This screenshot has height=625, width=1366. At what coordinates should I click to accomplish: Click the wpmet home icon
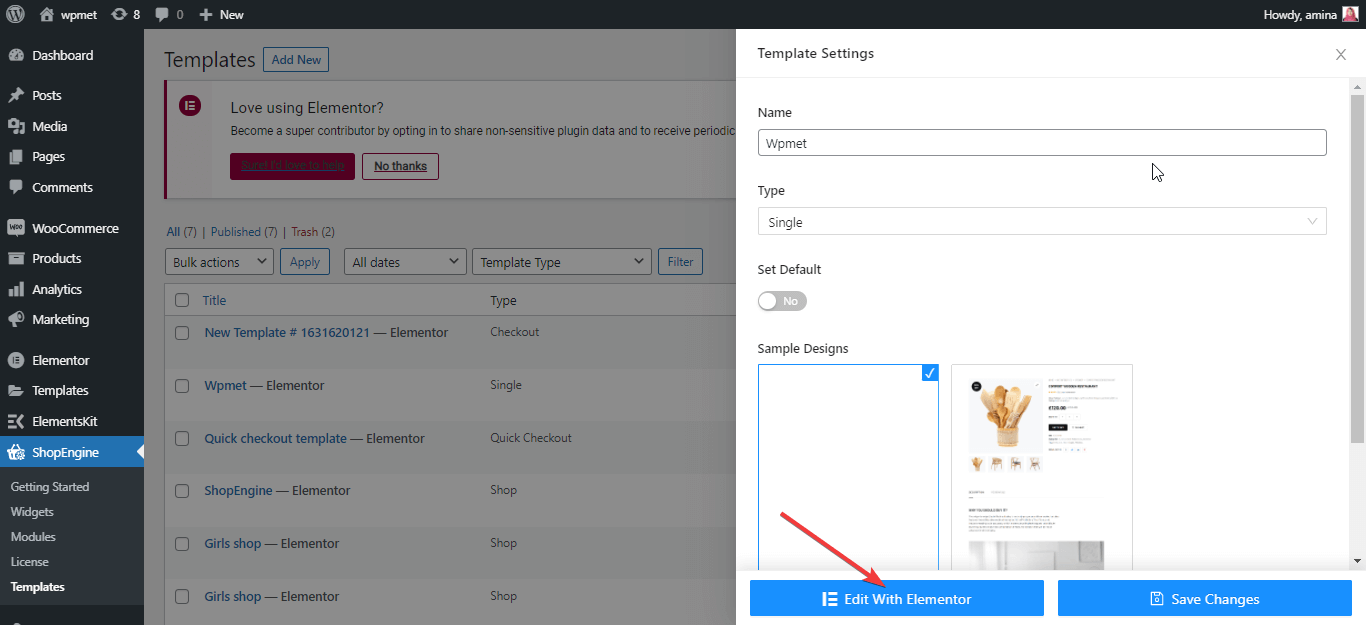coord(46,14)
